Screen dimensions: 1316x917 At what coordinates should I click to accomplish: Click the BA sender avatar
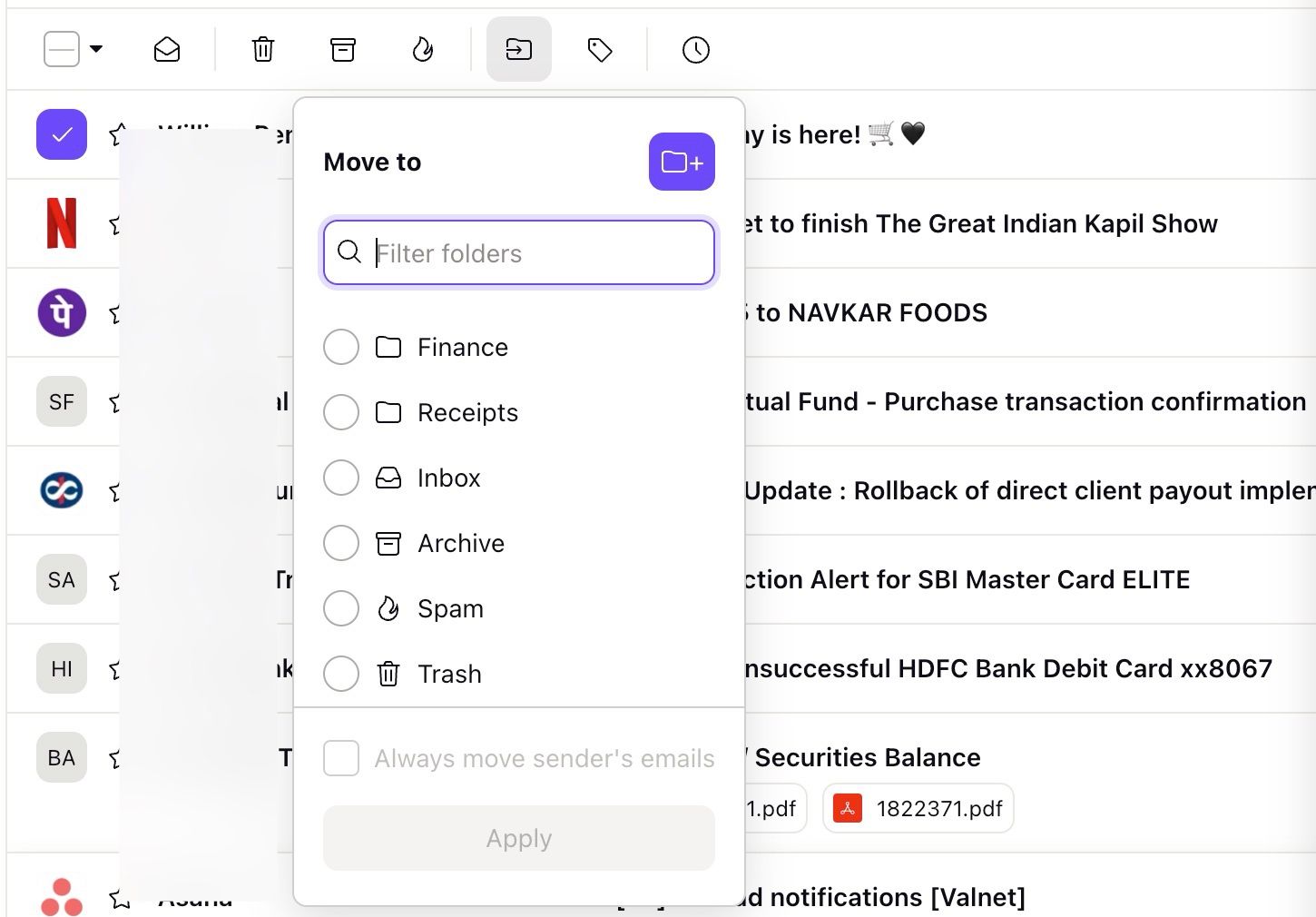click(62, 757)
